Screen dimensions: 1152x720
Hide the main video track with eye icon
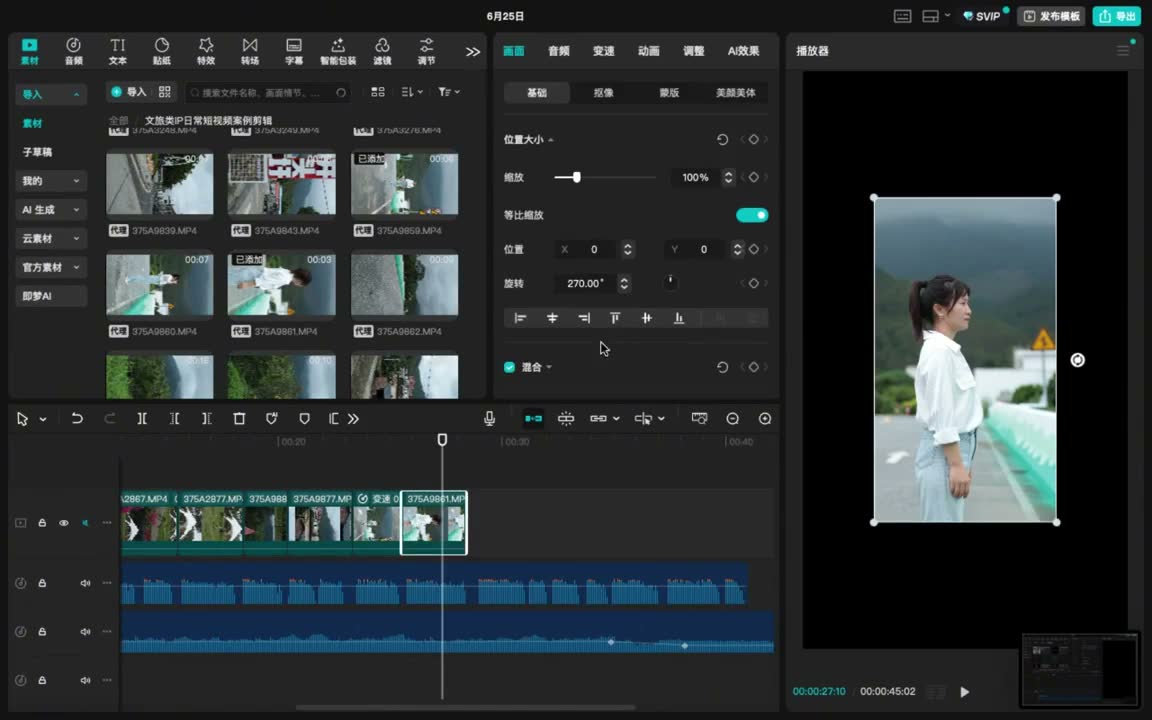click(x=64, y=523)
